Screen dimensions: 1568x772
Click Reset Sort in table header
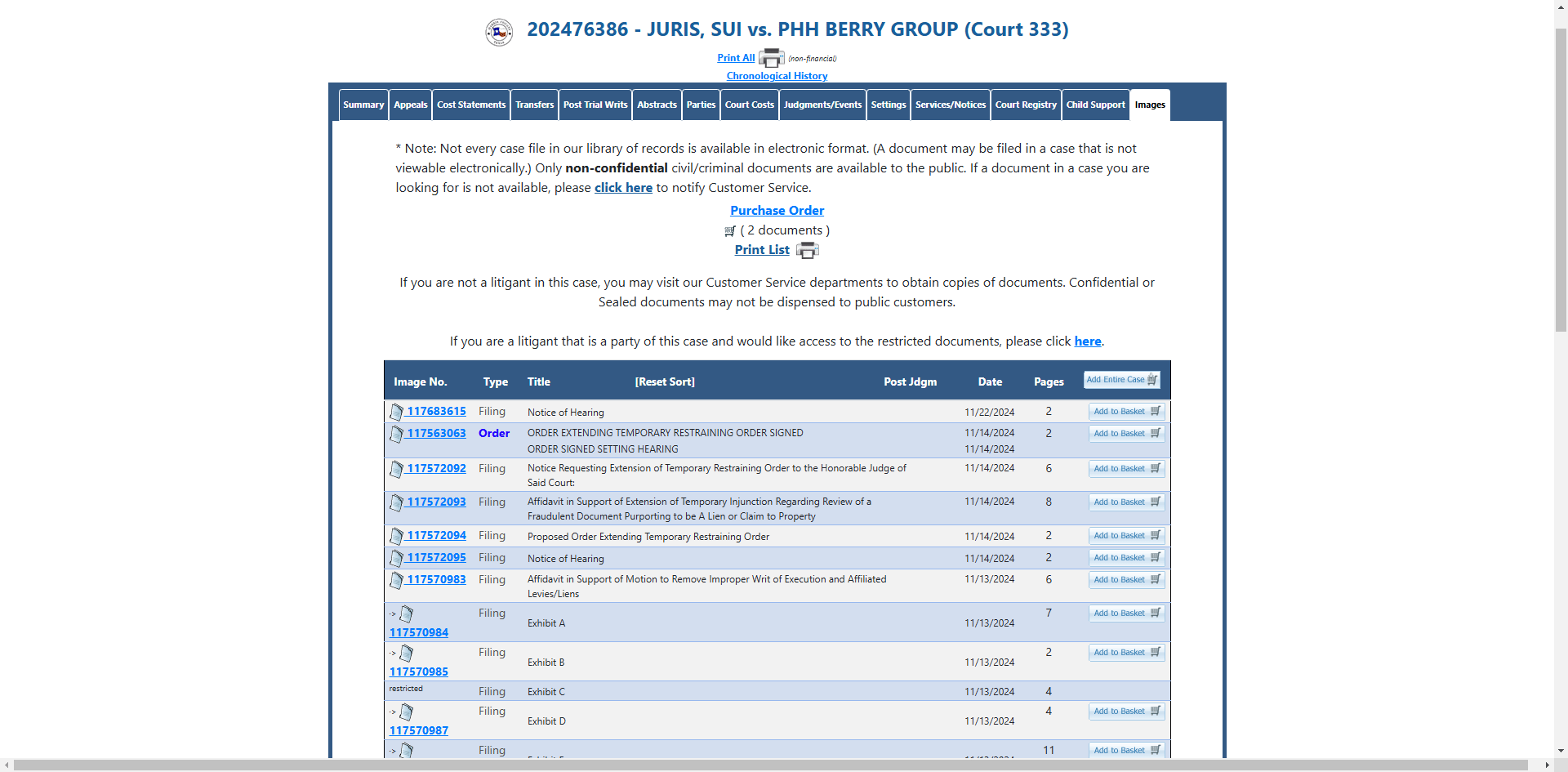pyautogui.click(x=665, y=382)
